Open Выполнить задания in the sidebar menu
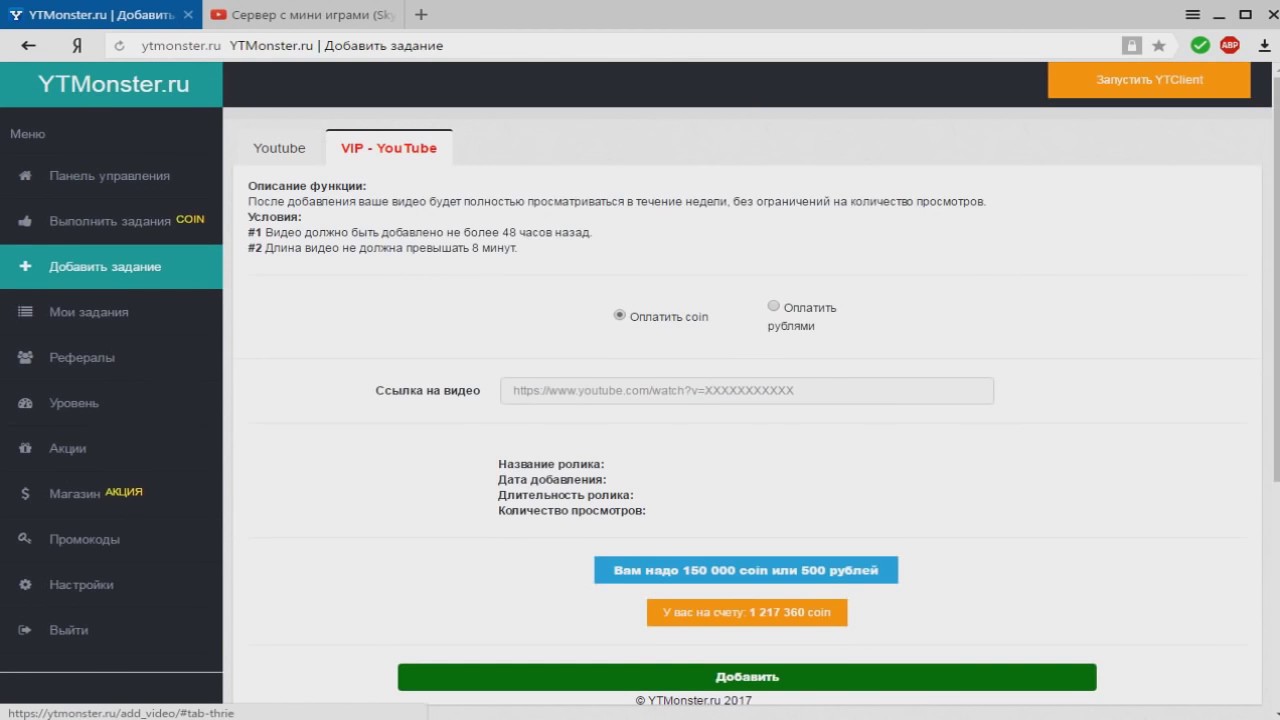Viewport: 1280px width, 720px height. (x=111, y=221)
